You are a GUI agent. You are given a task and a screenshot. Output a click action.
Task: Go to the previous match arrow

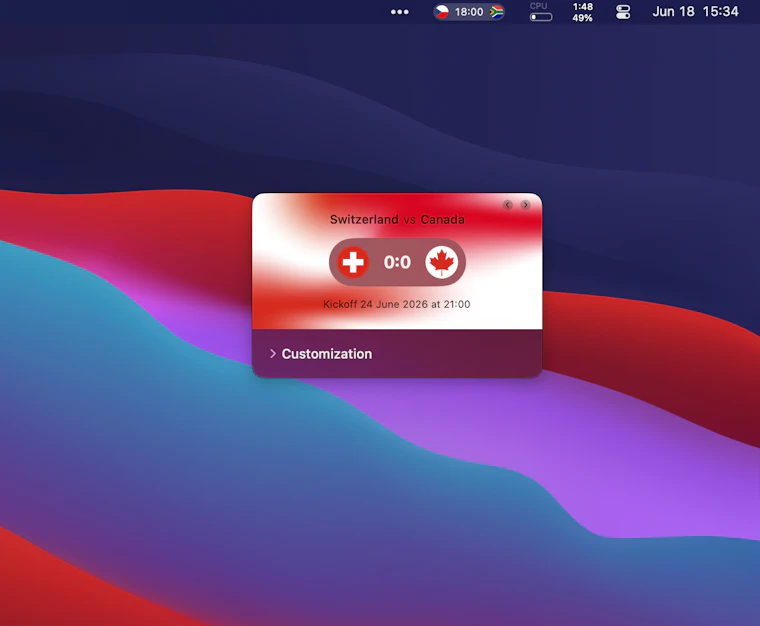[507, 205]
